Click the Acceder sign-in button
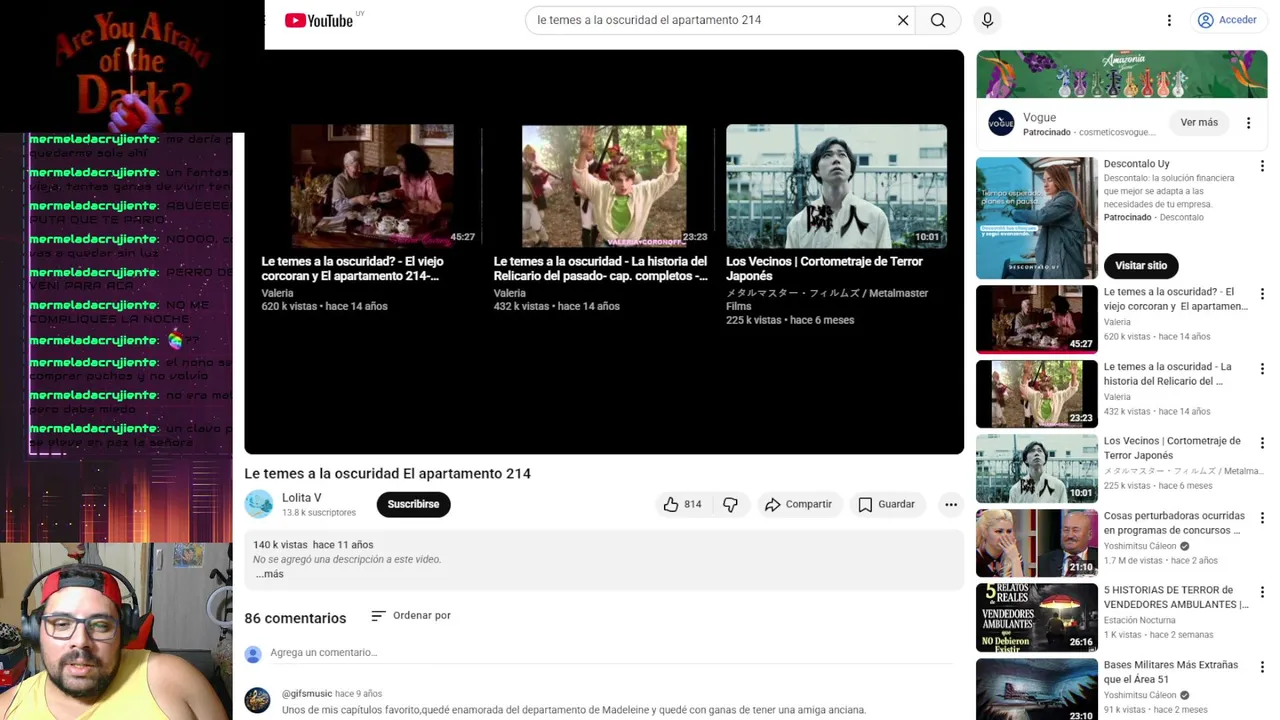This screenshot has width=1280, height=720. click(1227, 20)
